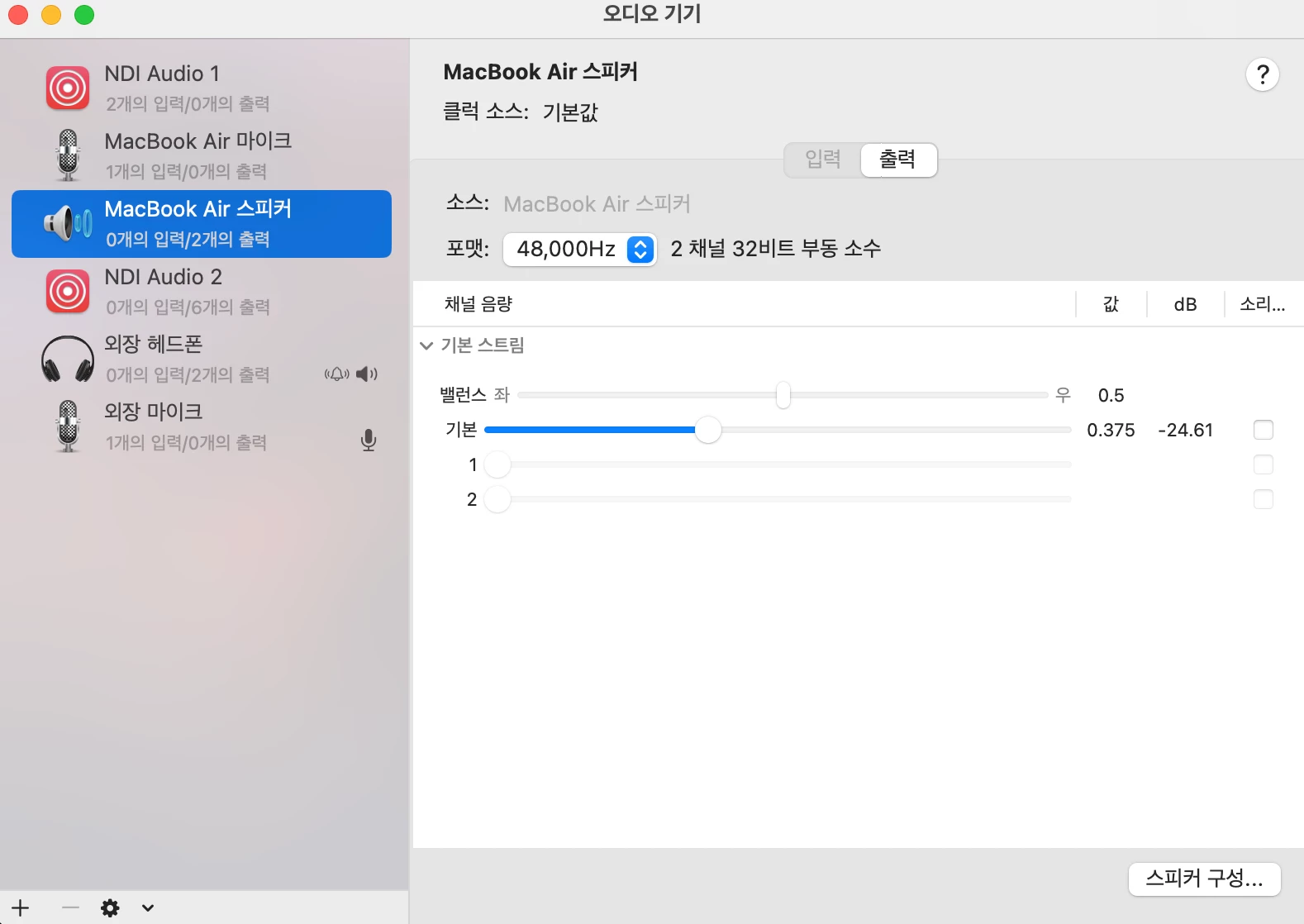Toggle mute checkbox for channel 2
The width and height of the screenshot is (1304, 924).
click(x=1263, y=499)
